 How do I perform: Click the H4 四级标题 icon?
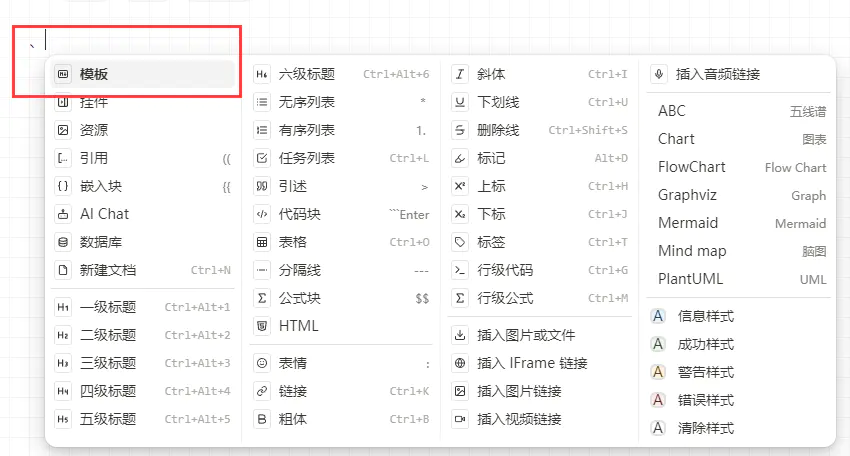[63, 391]
